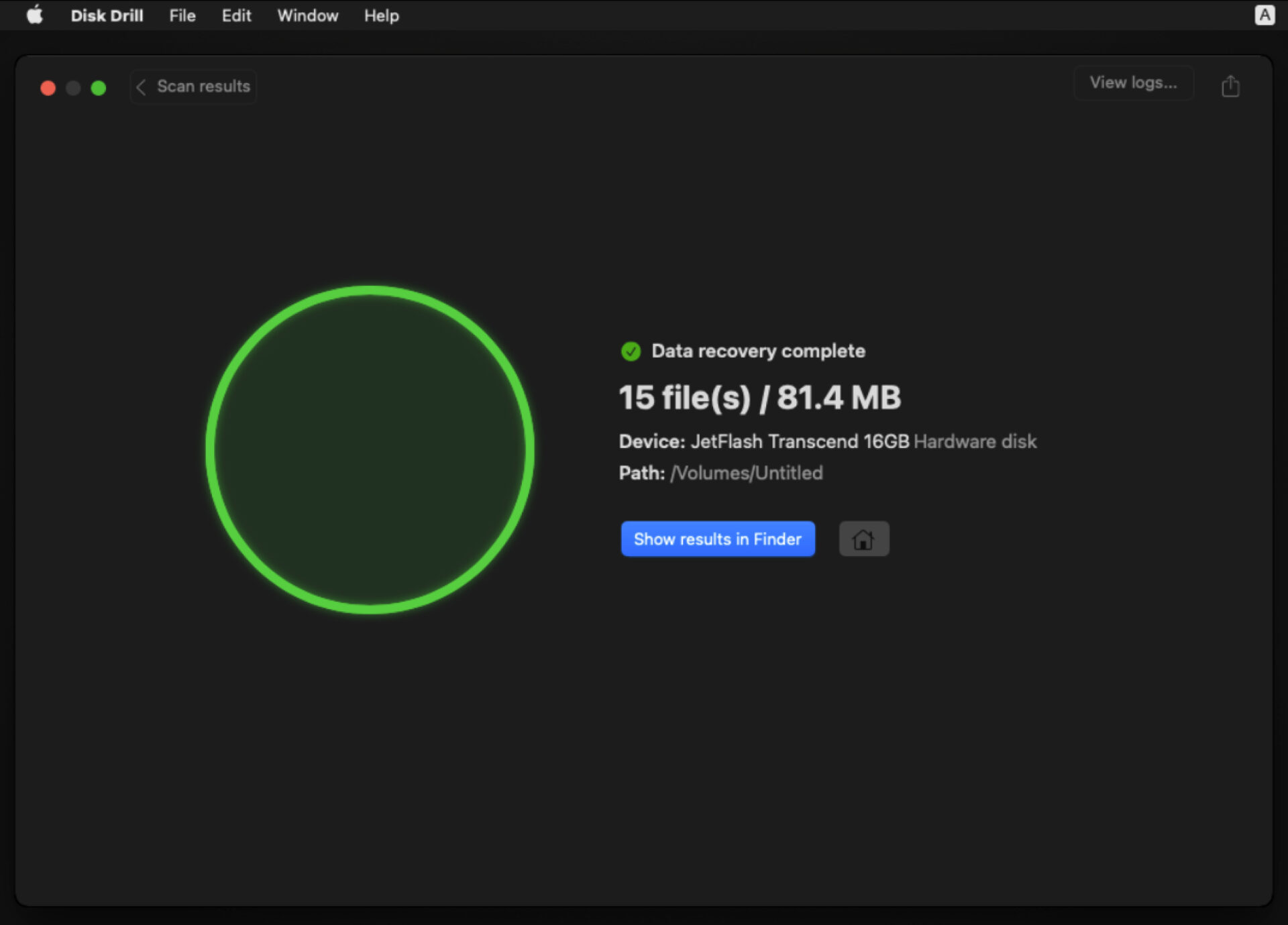Show results in Finder
The height and width of the screenshot is (925, 1288).
pos(717,539)
